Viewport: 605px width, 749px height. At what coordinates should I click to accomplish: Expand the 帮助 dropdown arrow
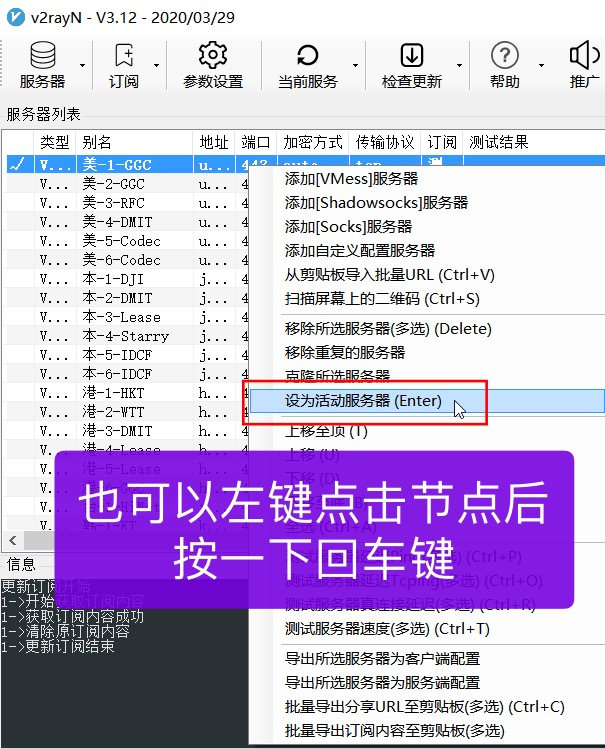(x=541, y=65)
